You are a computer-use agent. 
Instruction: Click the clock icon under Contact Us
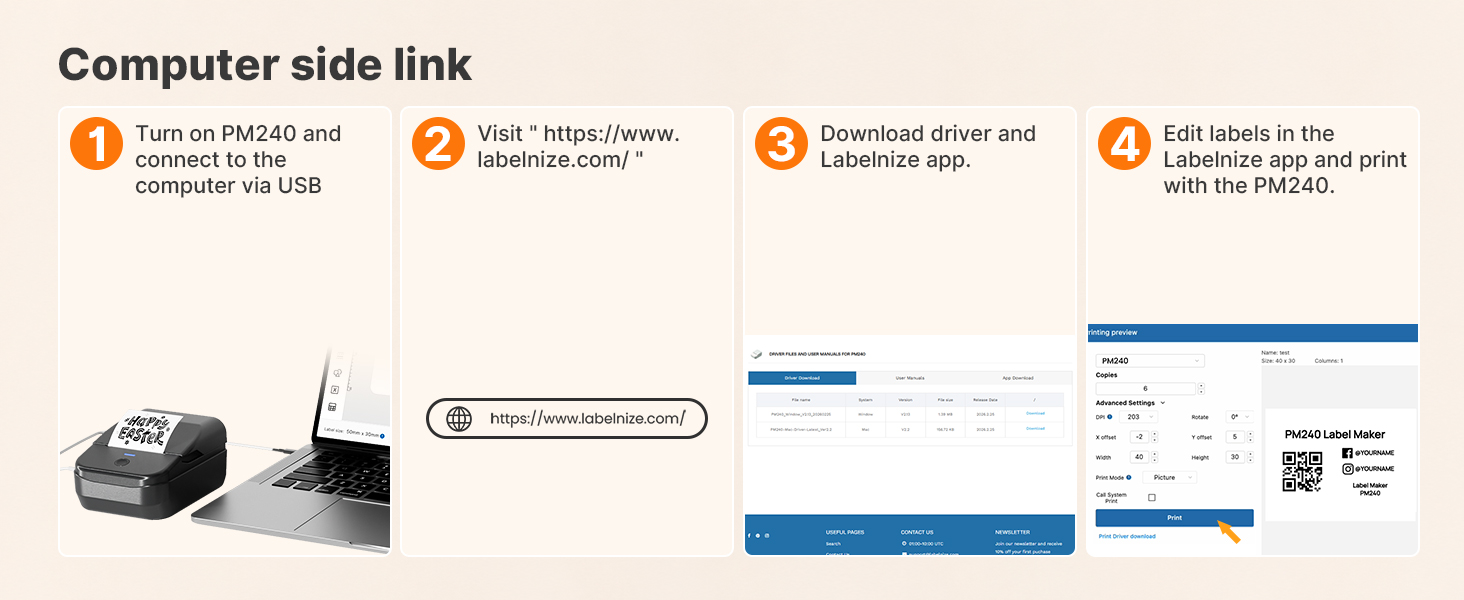pos(904,543)
